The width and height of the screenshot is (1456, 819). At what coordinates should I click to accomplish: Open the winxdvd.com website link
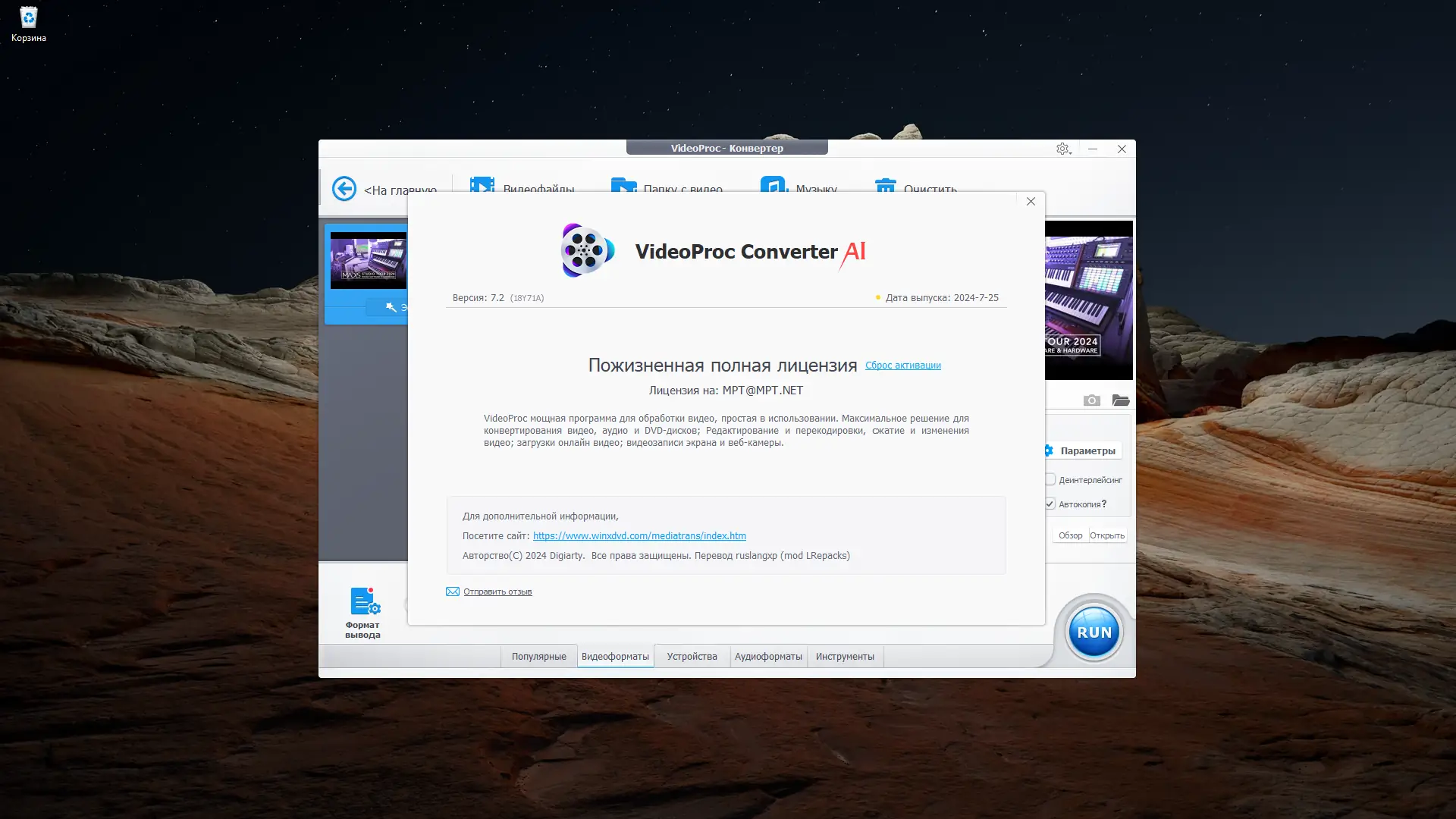click(639, 536)
